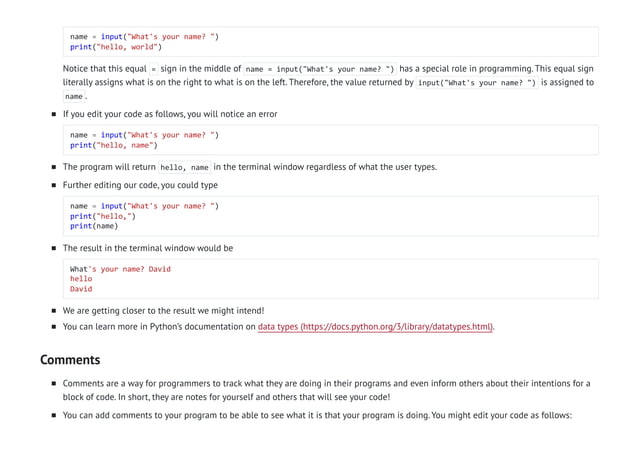Click the sentence "We are getting closer to the result"
This screenshot has width=638, height=451.
click(163, 311)
